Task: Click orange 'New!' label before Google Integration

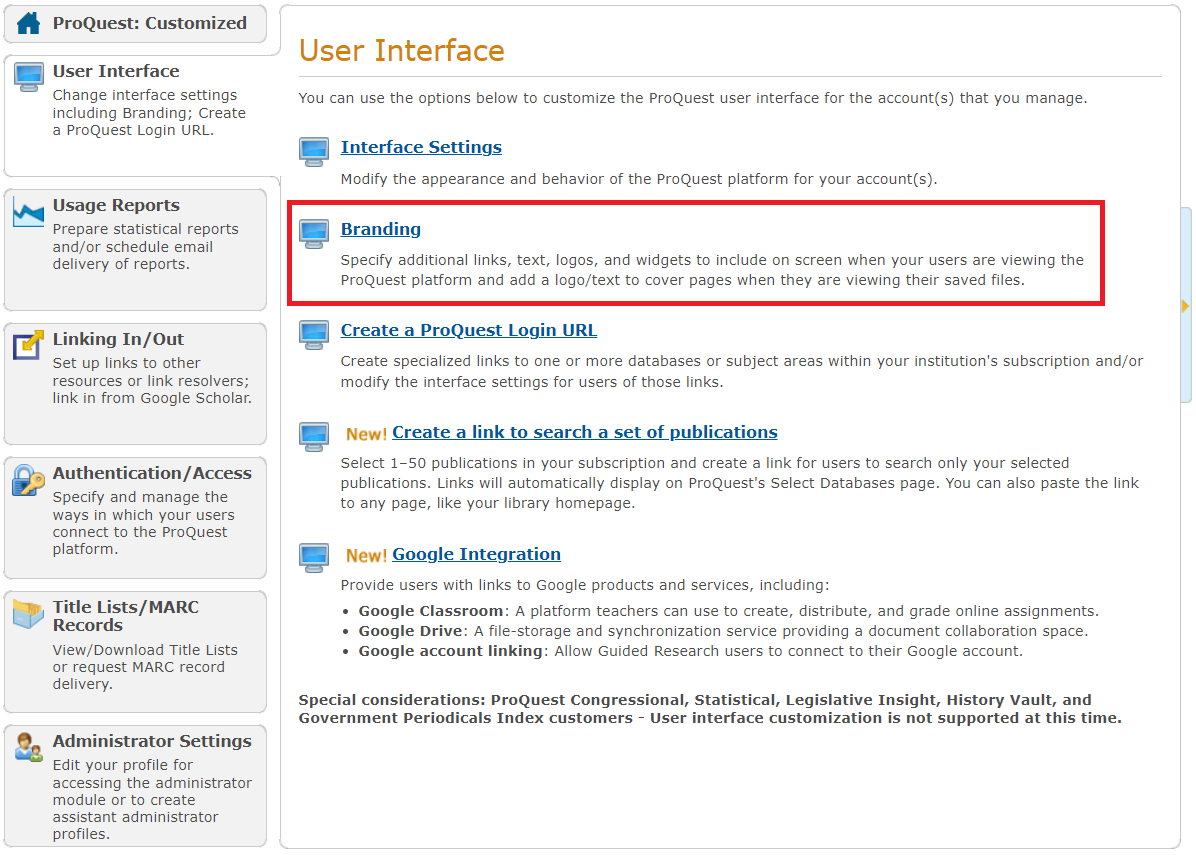Action: tap(366, 555)
